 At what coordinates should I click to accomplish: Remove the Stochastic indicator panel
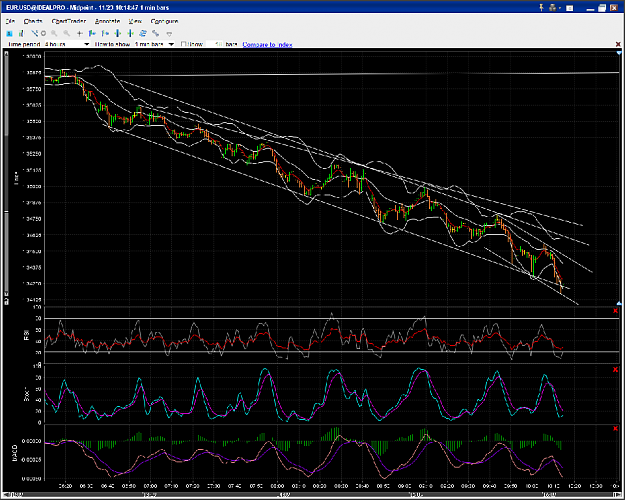click(x=615, y=370)
